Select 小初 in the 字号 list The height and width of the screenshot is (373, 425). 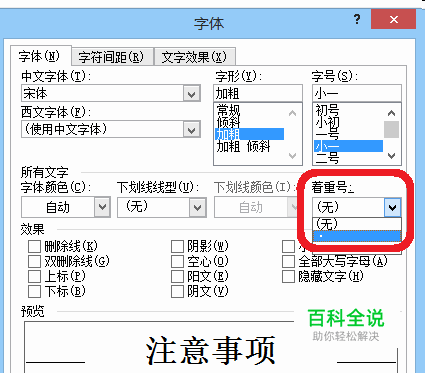(x=348, y=122)
